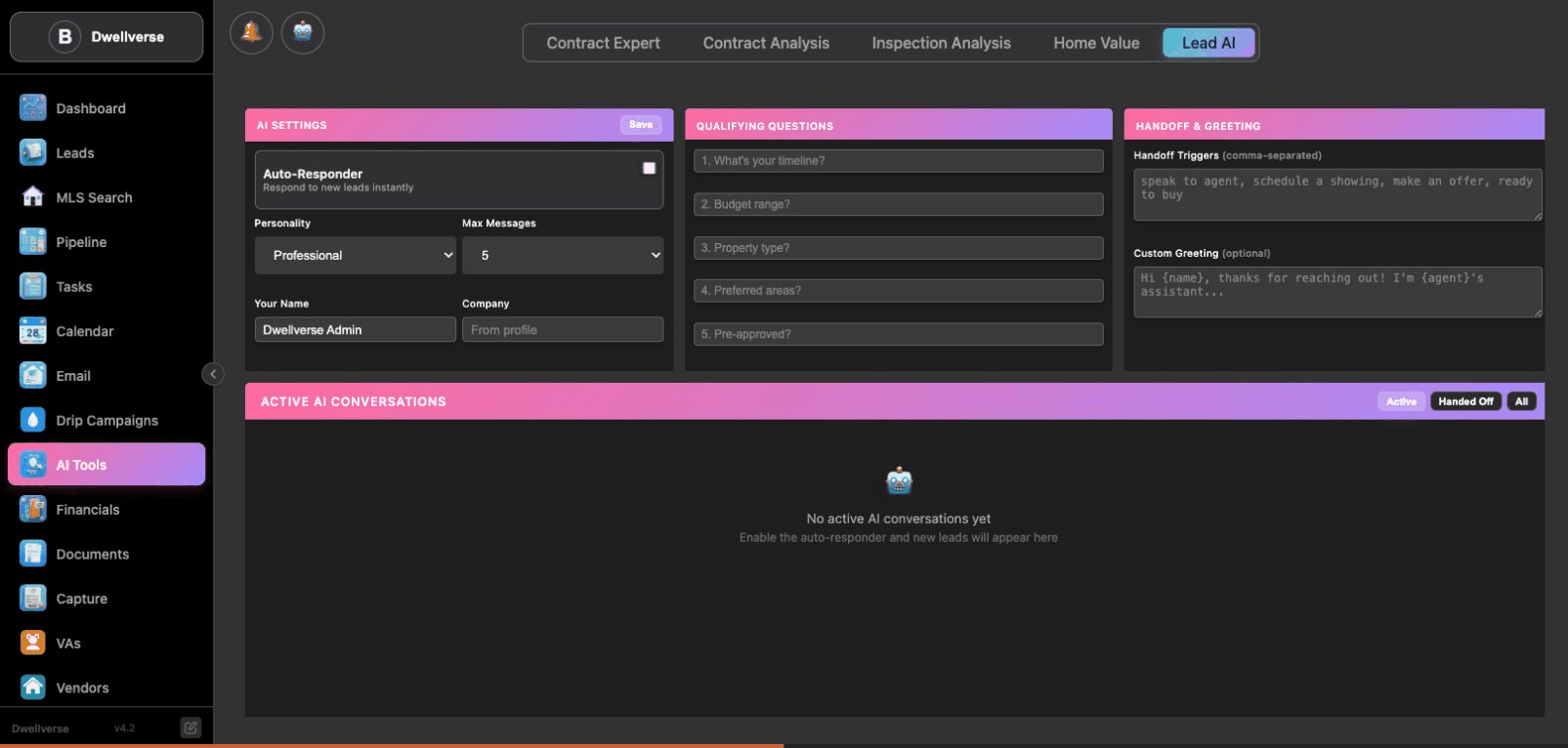Click the notification bell icon
Viewport: 1568px width, 748px height.
pyautogui.click(x=251, y=33)
